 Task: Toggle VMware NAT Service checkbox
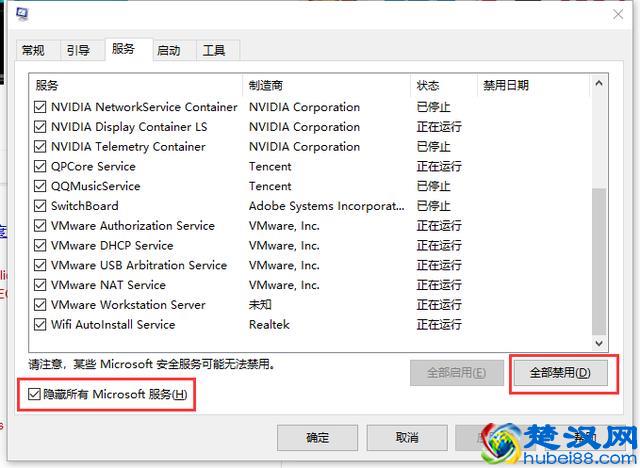(x=40, y=285)
